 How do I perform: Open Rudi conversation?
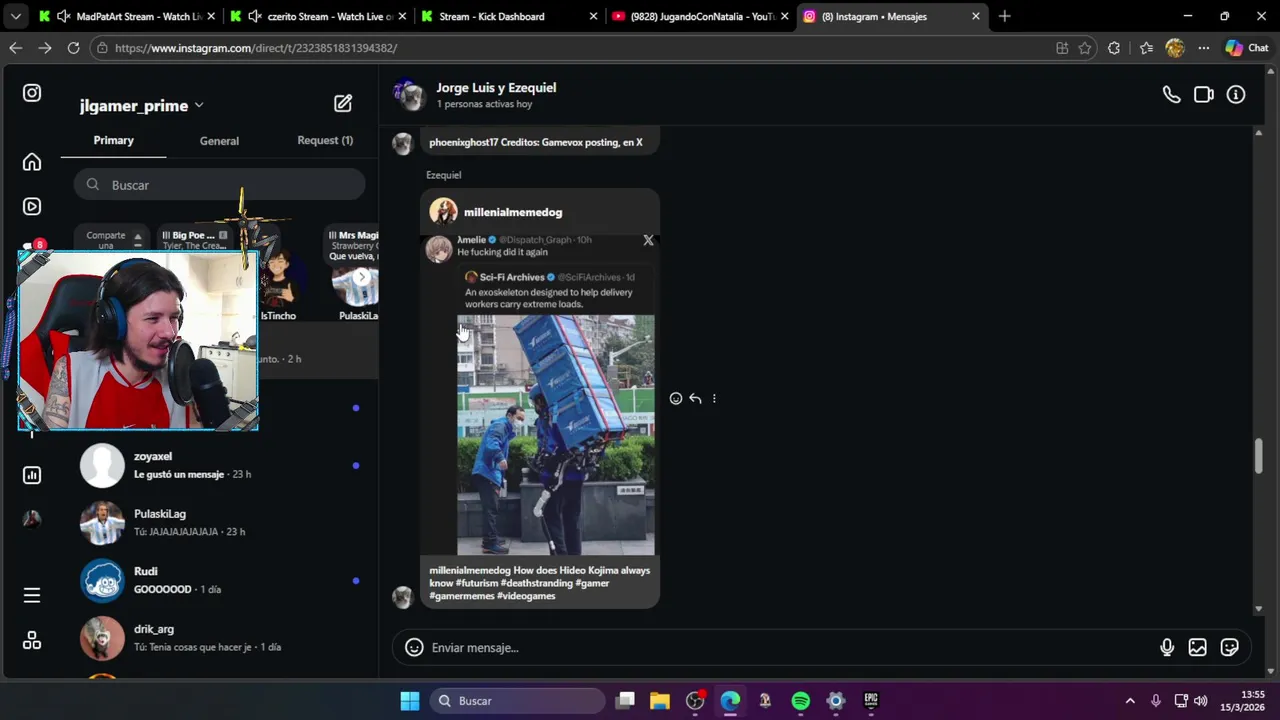219,581
